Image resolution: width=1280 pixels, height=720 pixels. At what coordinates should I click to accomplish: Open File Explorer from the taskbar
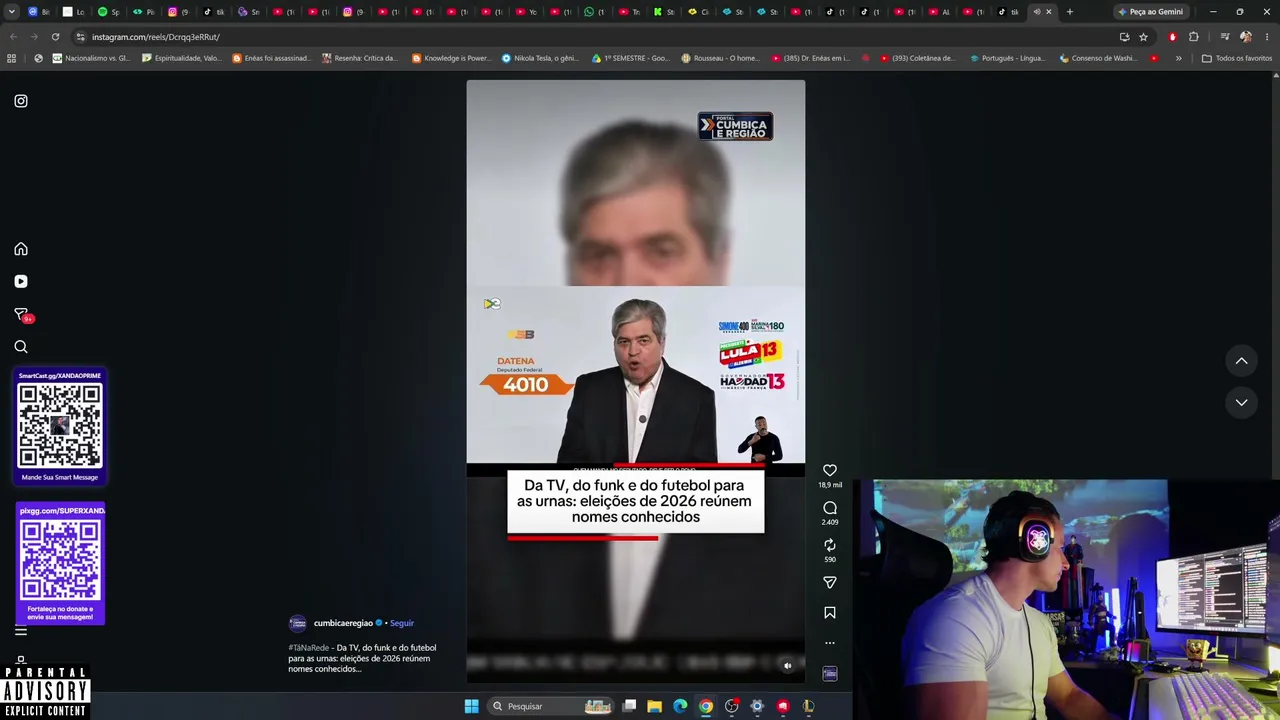(654, 706)
